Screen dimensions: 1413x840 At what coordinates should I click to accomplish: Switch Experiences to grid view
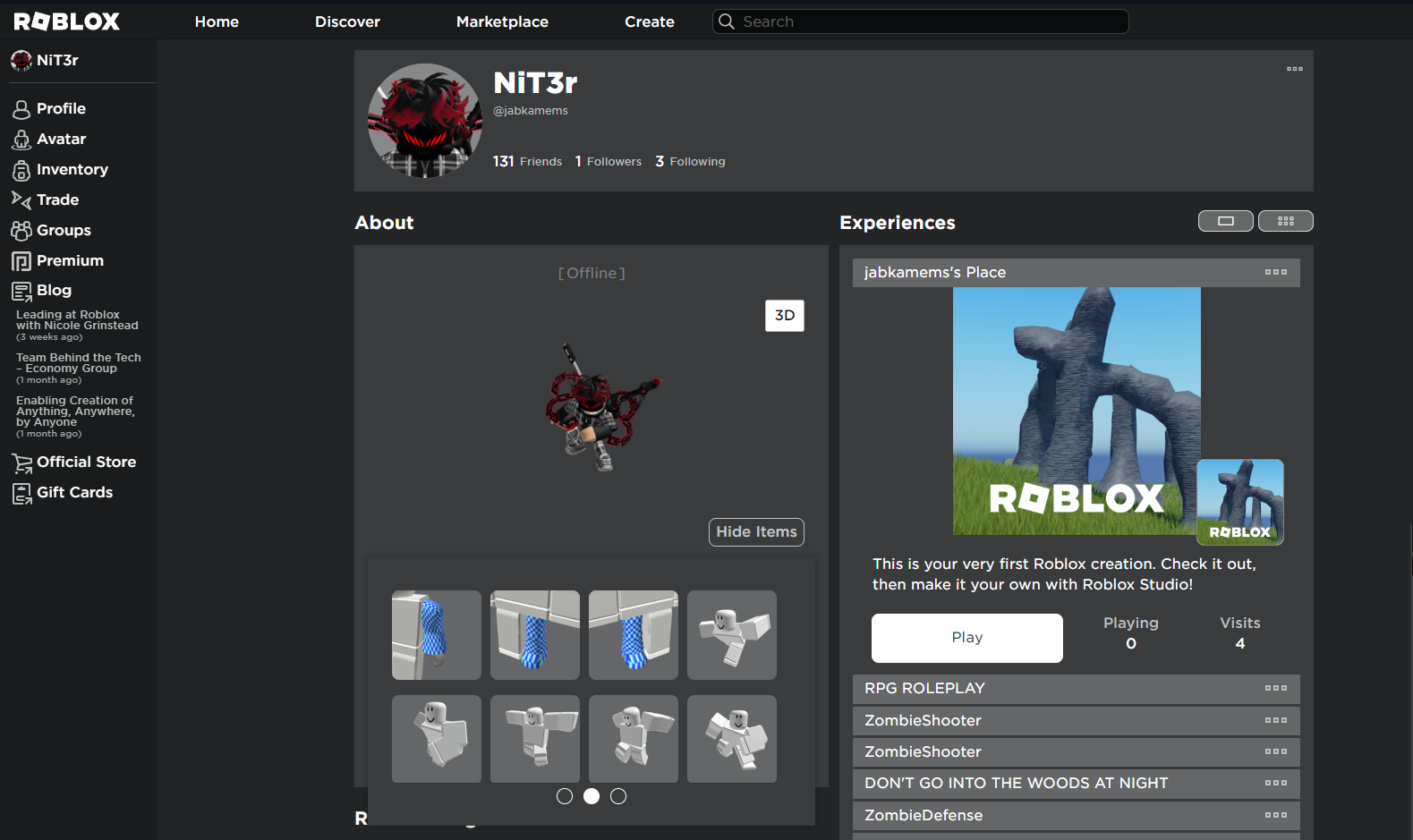tap(1285, 221)
